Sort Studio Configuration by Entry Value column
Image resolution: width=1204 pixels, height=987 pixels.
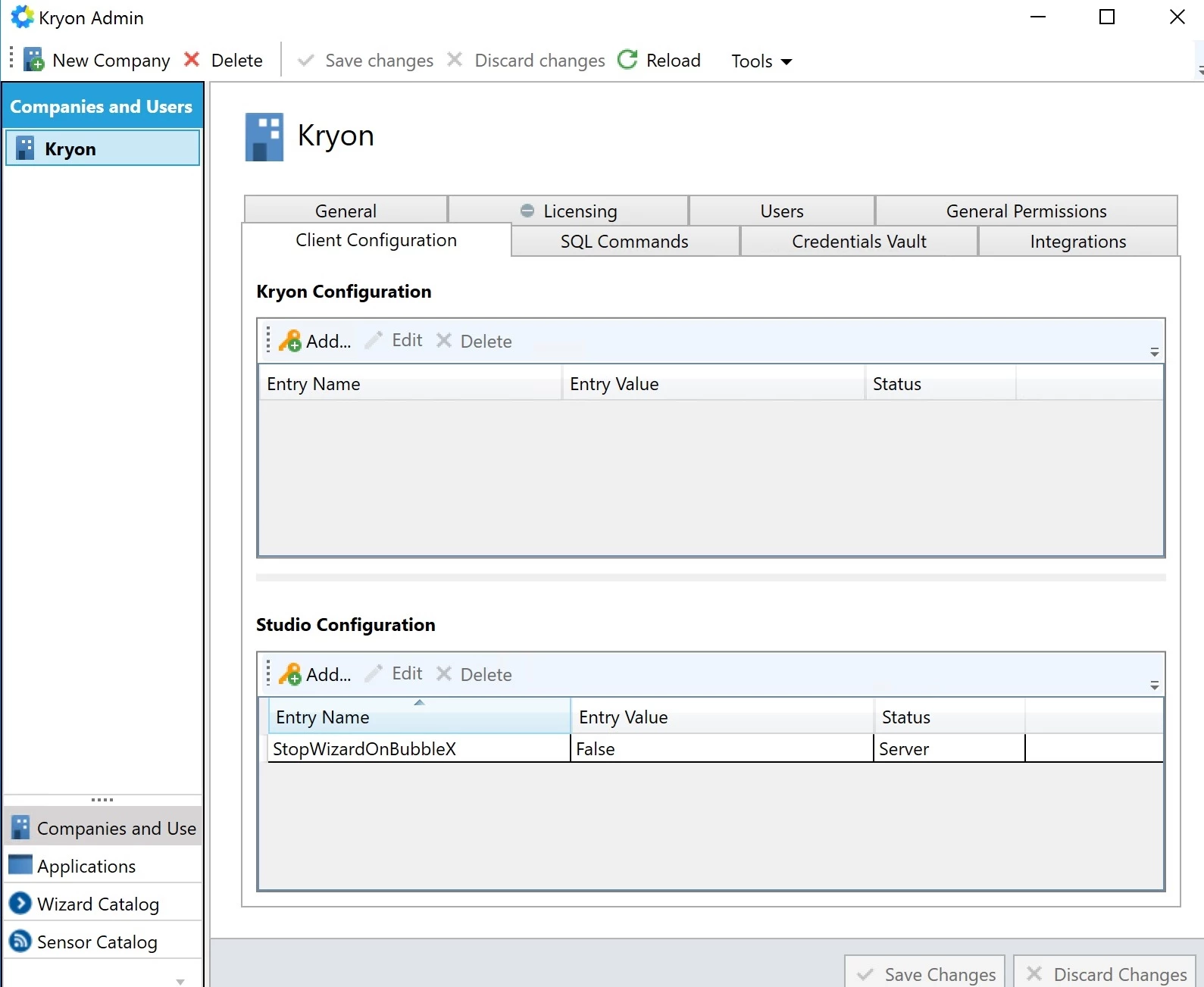click(722, 717)
